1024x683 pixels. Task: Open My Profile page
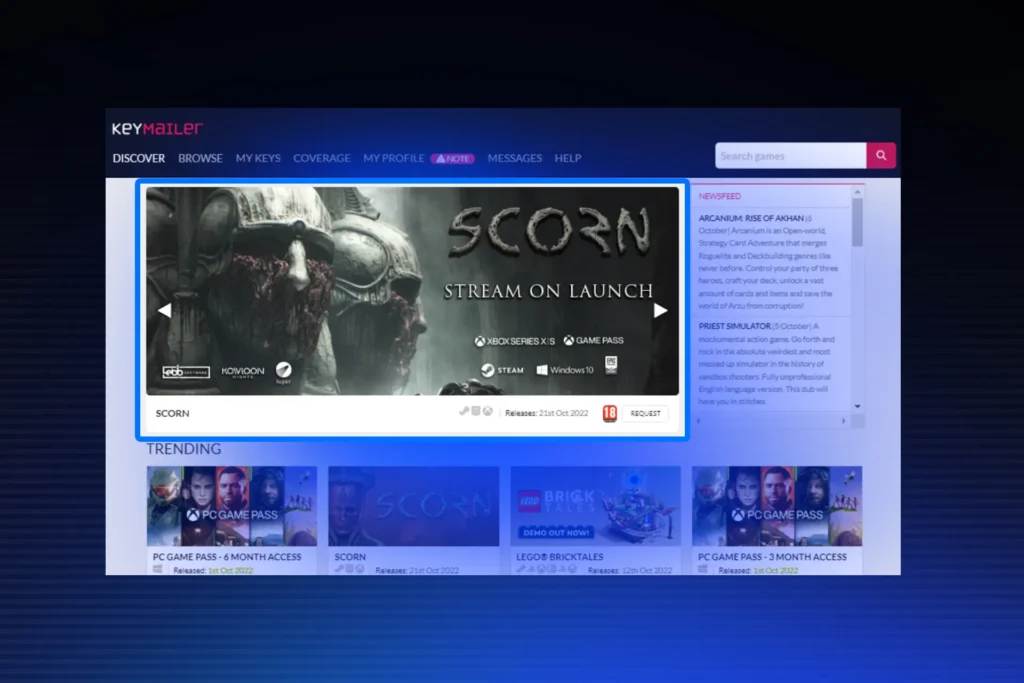click(x=394, y=158)
